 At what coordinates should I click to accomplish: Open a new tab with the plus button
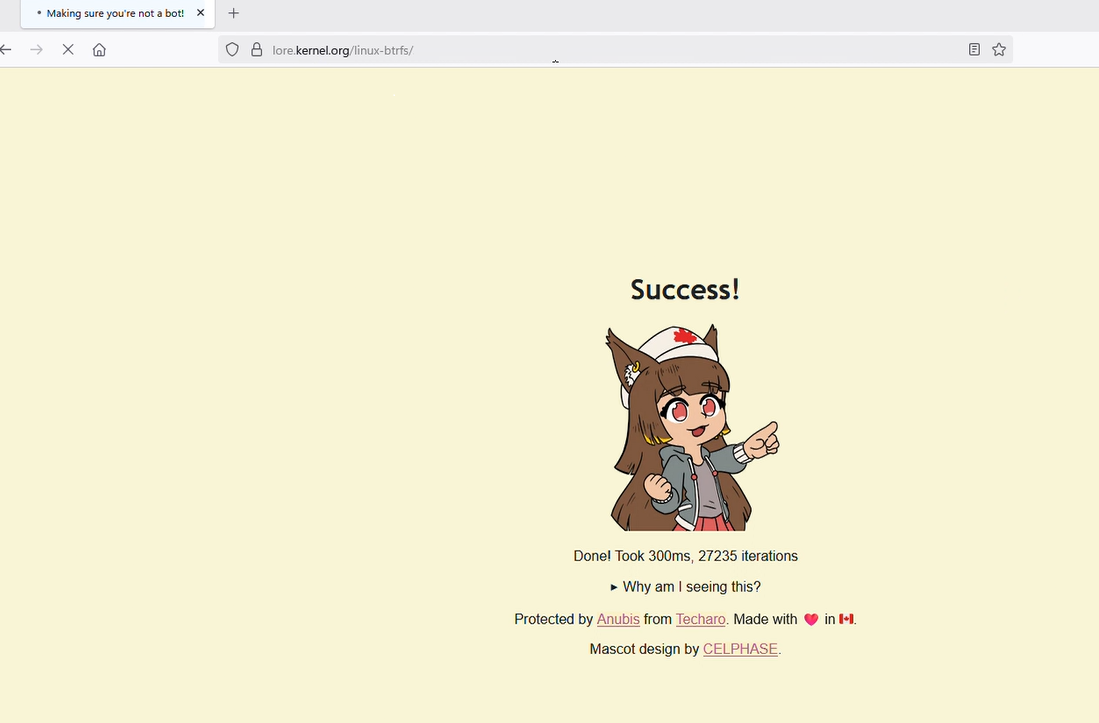coord(233,13)
